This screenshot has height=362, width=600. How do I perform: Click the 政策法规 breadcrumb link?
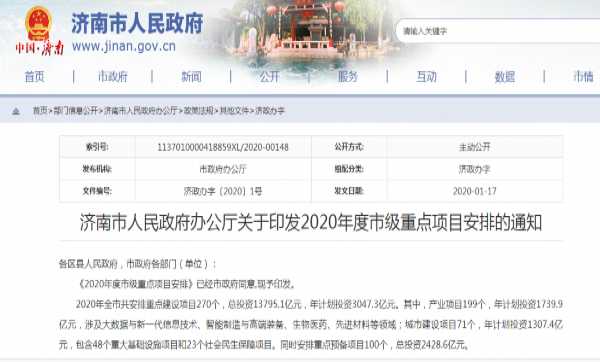[199, 111]
